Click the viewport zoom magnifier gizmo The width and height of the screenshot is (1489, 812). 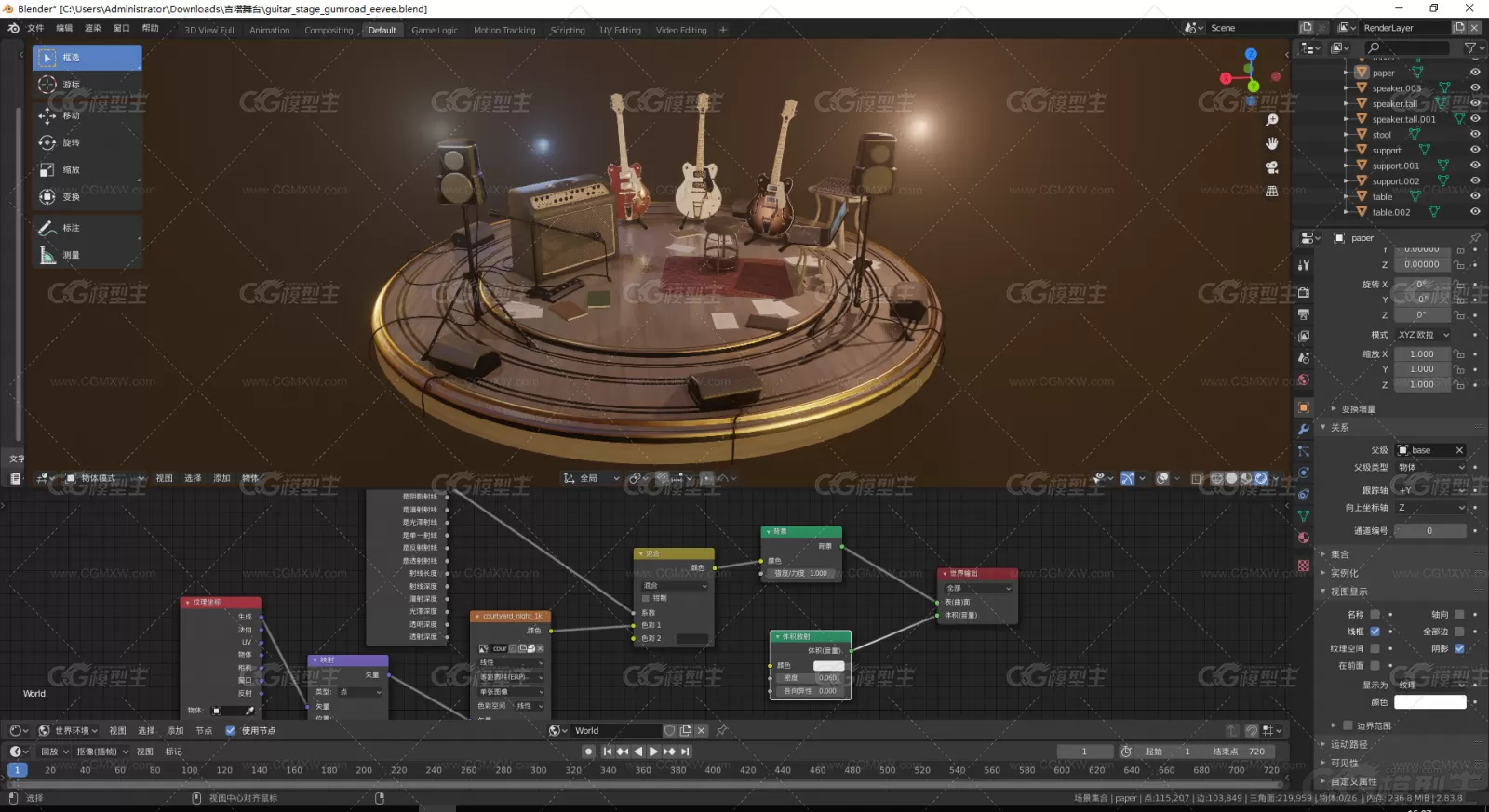tap(1272, 120)
